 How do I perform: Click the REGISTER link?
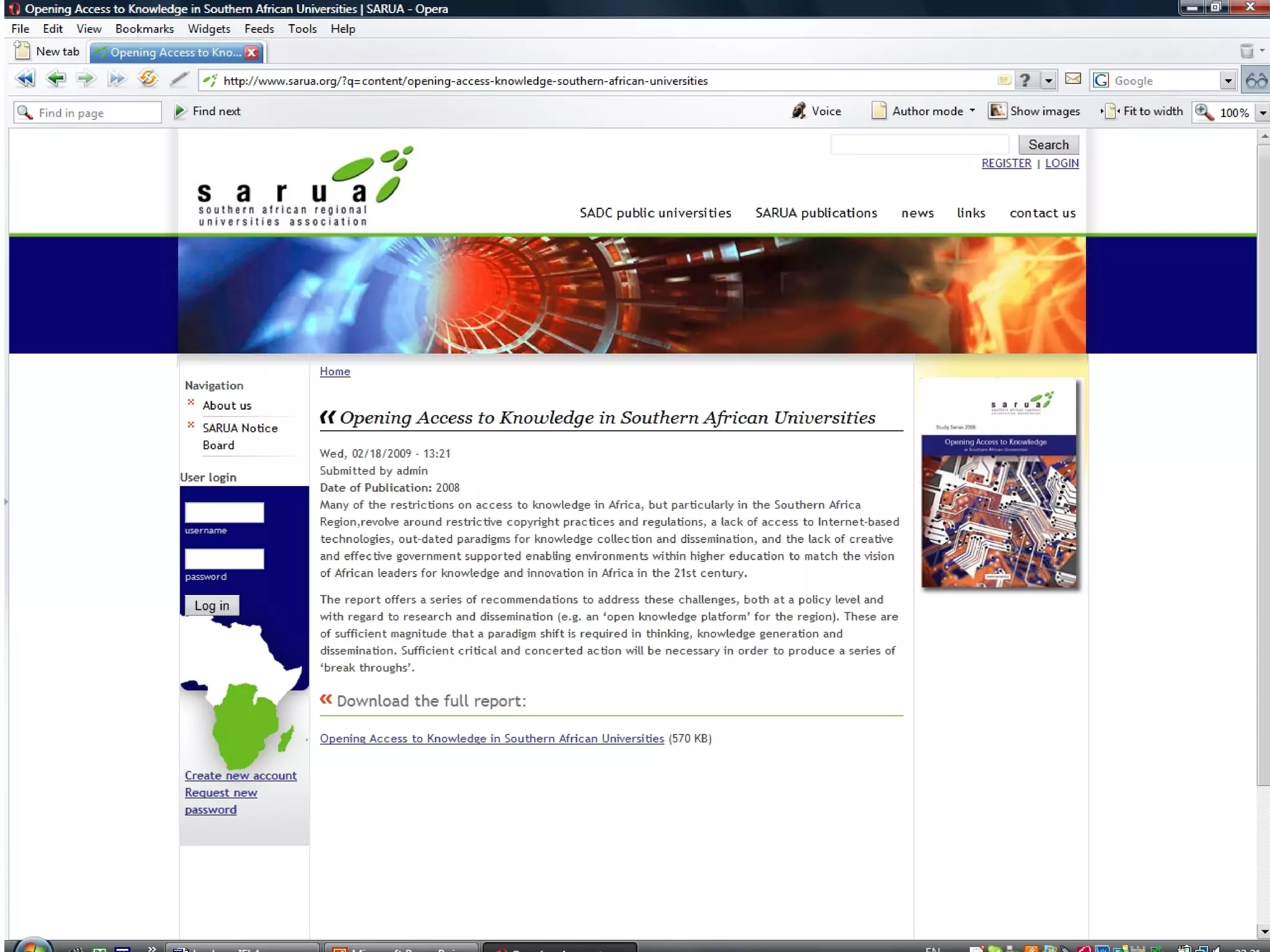click(x=1006, y=163)
